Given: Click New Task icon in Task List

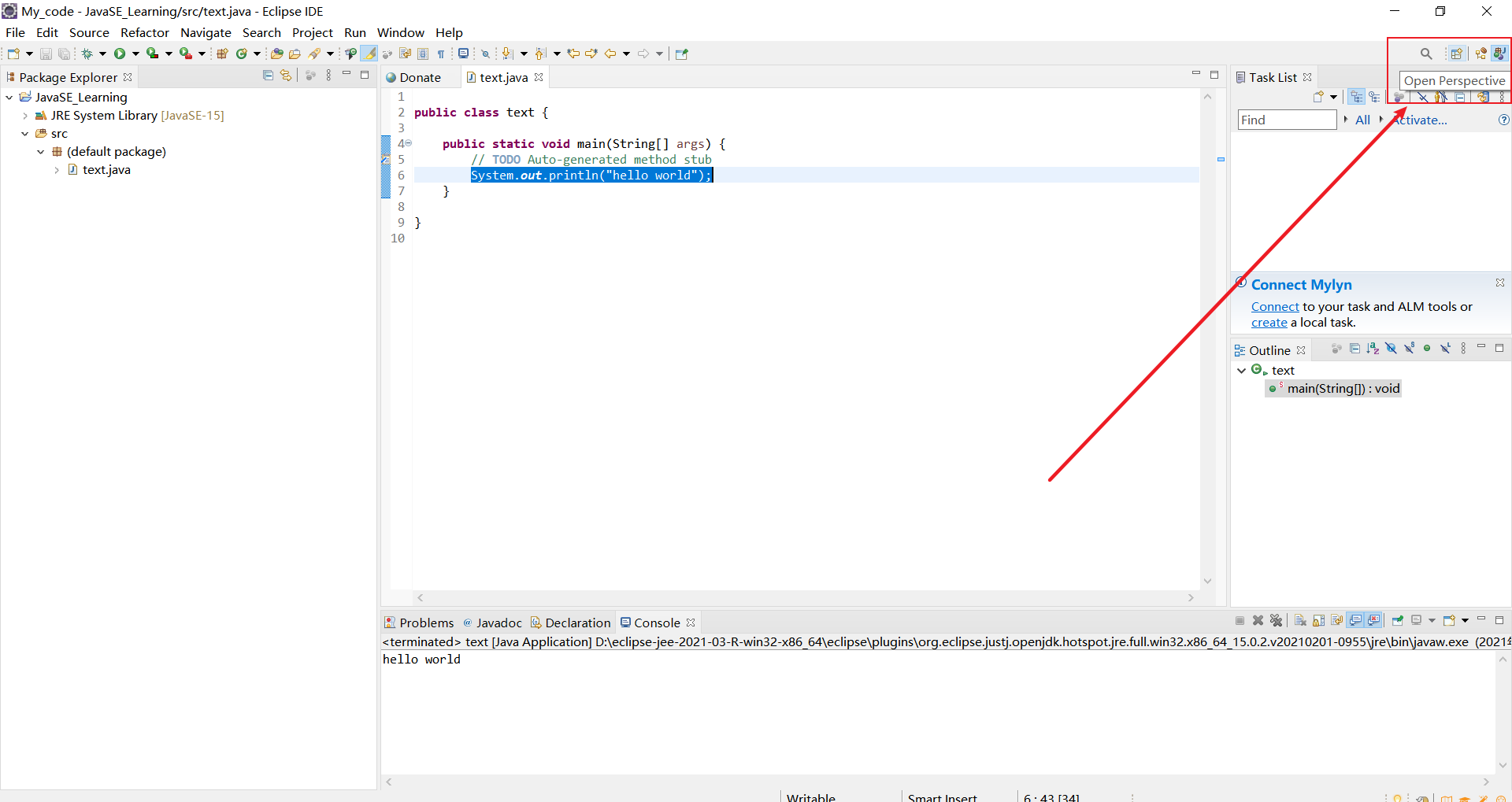Looking at the screenshot, I should coord(1318,97).
